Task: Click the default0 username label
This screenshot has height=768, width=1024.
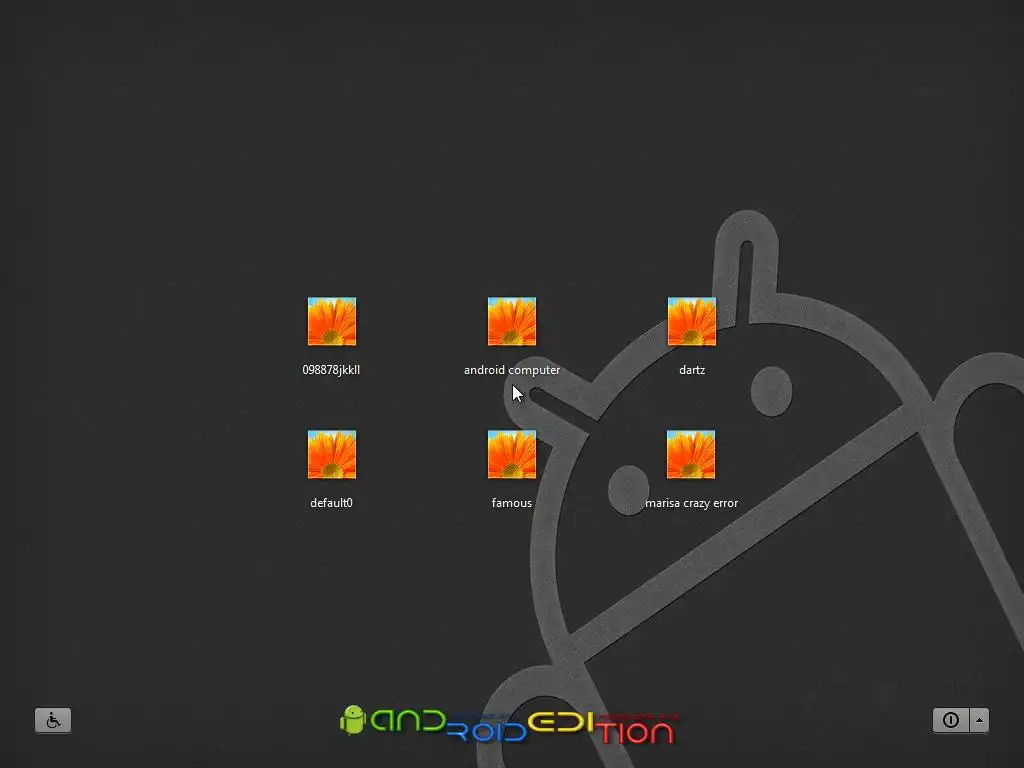Action: tap(331, 503)
